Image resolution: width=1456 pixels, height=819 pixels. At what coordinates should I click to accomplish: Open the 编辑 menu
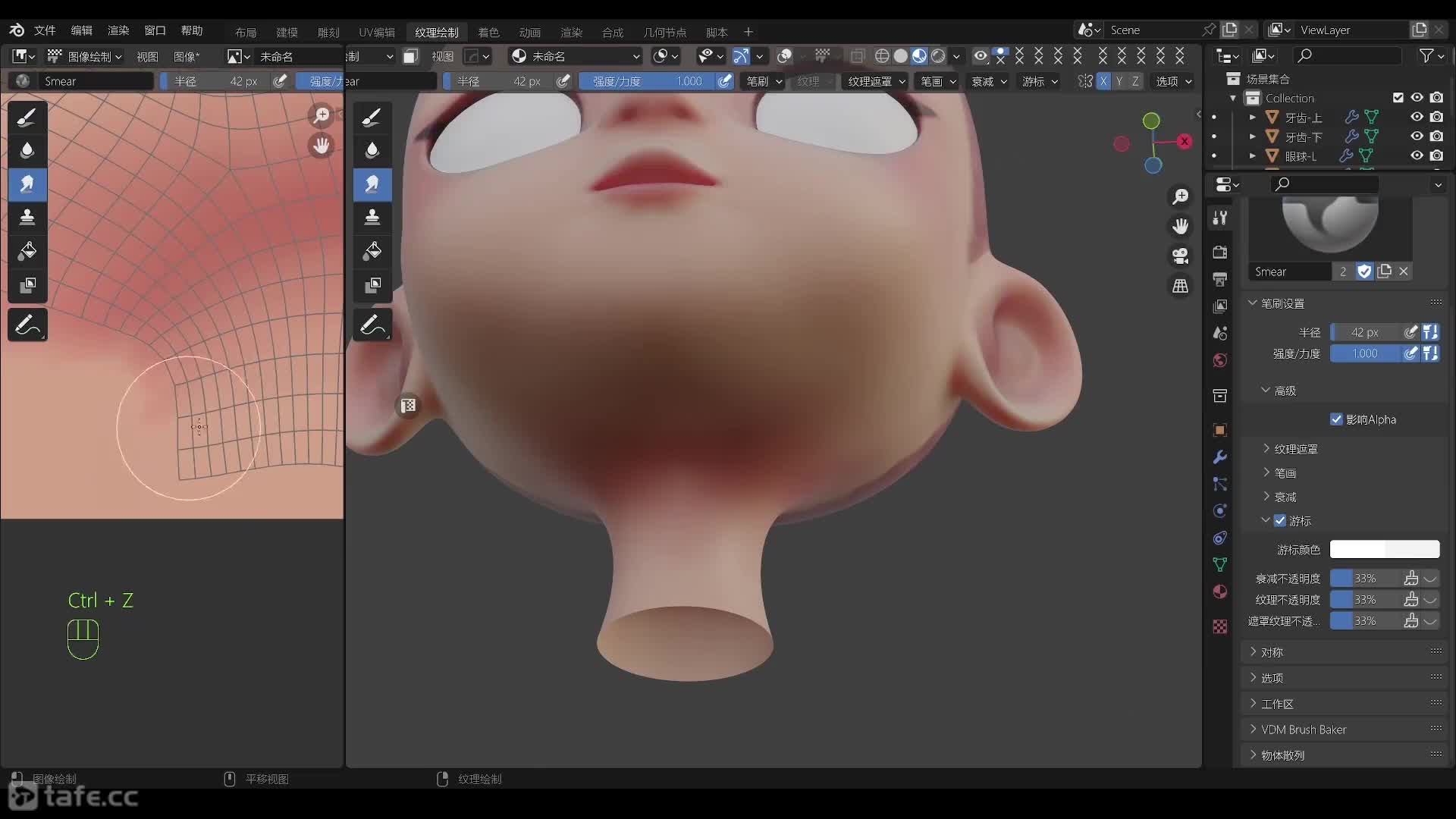pos(81,30)
